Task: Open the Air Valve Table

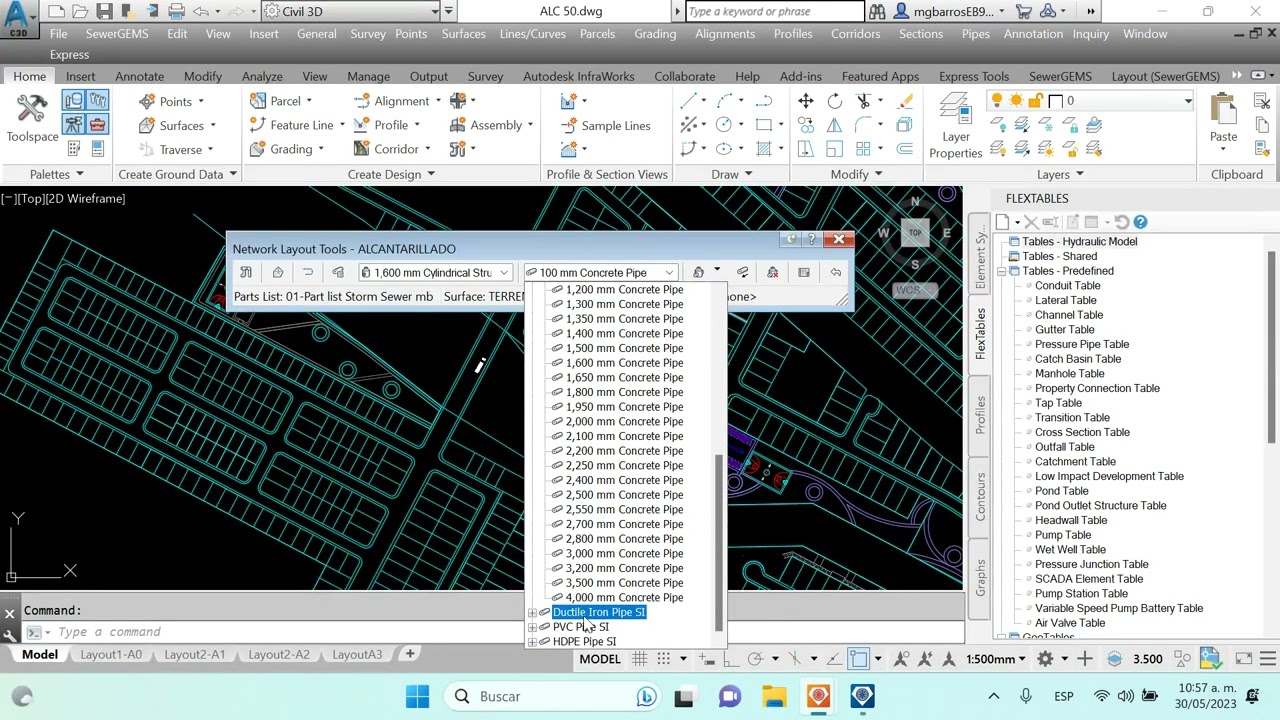Action: (1069, 622)
